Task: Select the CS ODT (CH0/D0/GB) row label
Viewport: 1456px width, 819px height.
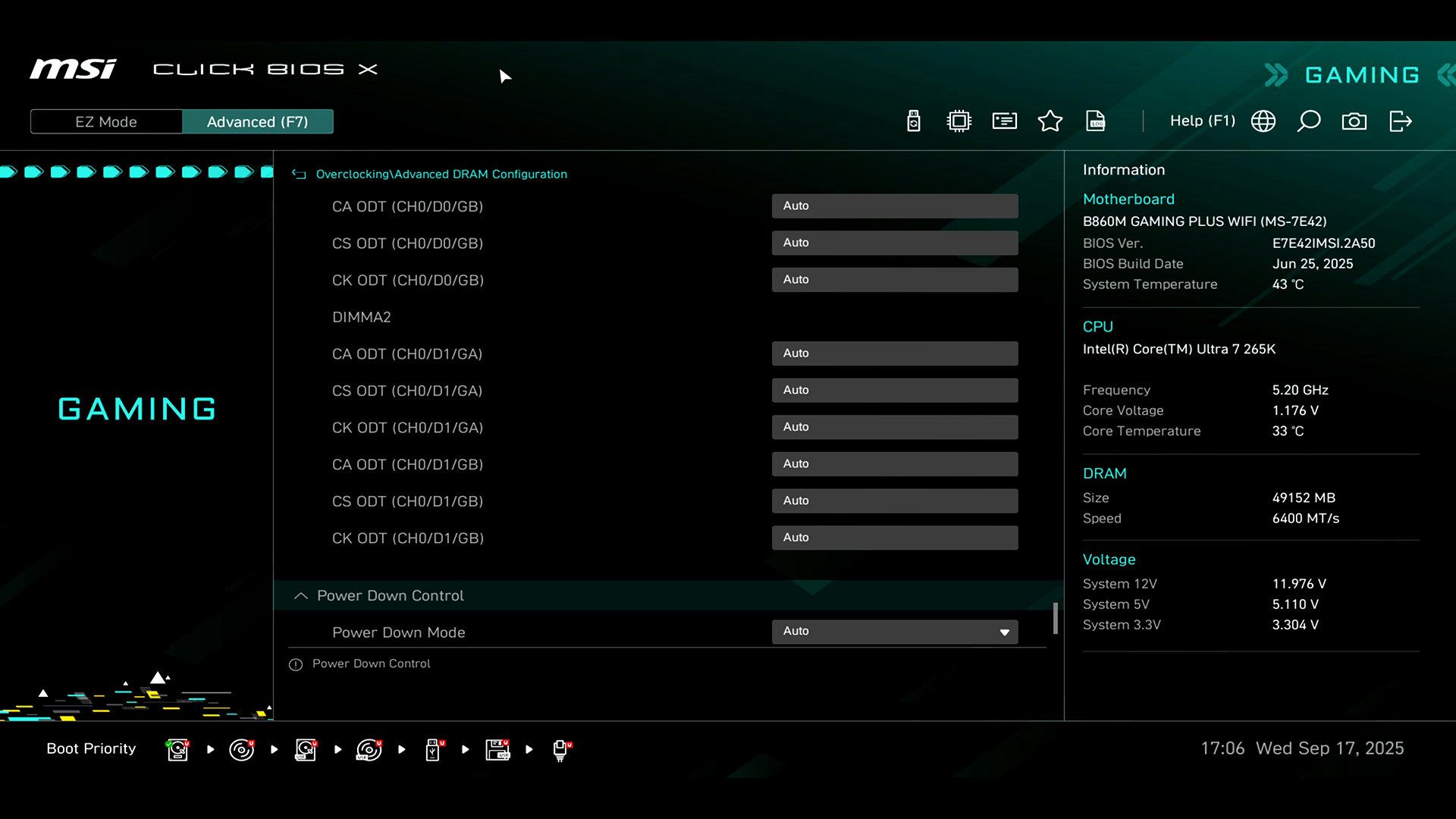Action: coord(407,243)
